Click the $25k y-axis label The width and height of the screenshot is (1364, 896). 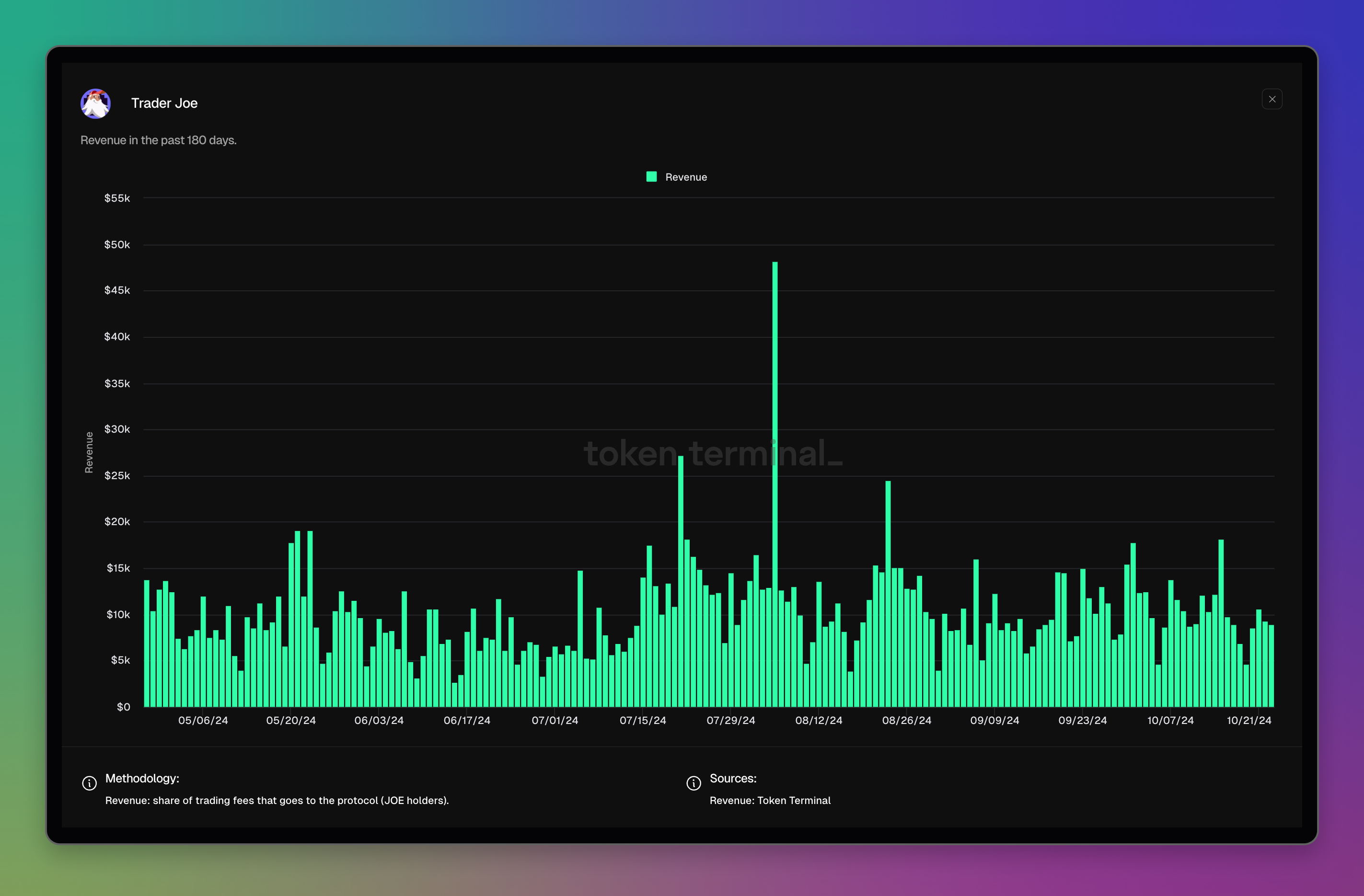pos(117,475)
